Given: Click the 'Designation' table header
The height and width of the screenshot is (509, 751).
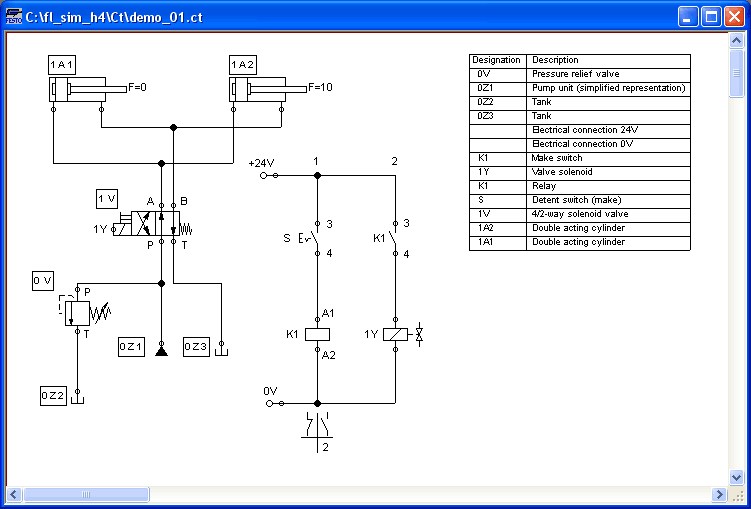Looking at the screenshot, I should [498, 61].
